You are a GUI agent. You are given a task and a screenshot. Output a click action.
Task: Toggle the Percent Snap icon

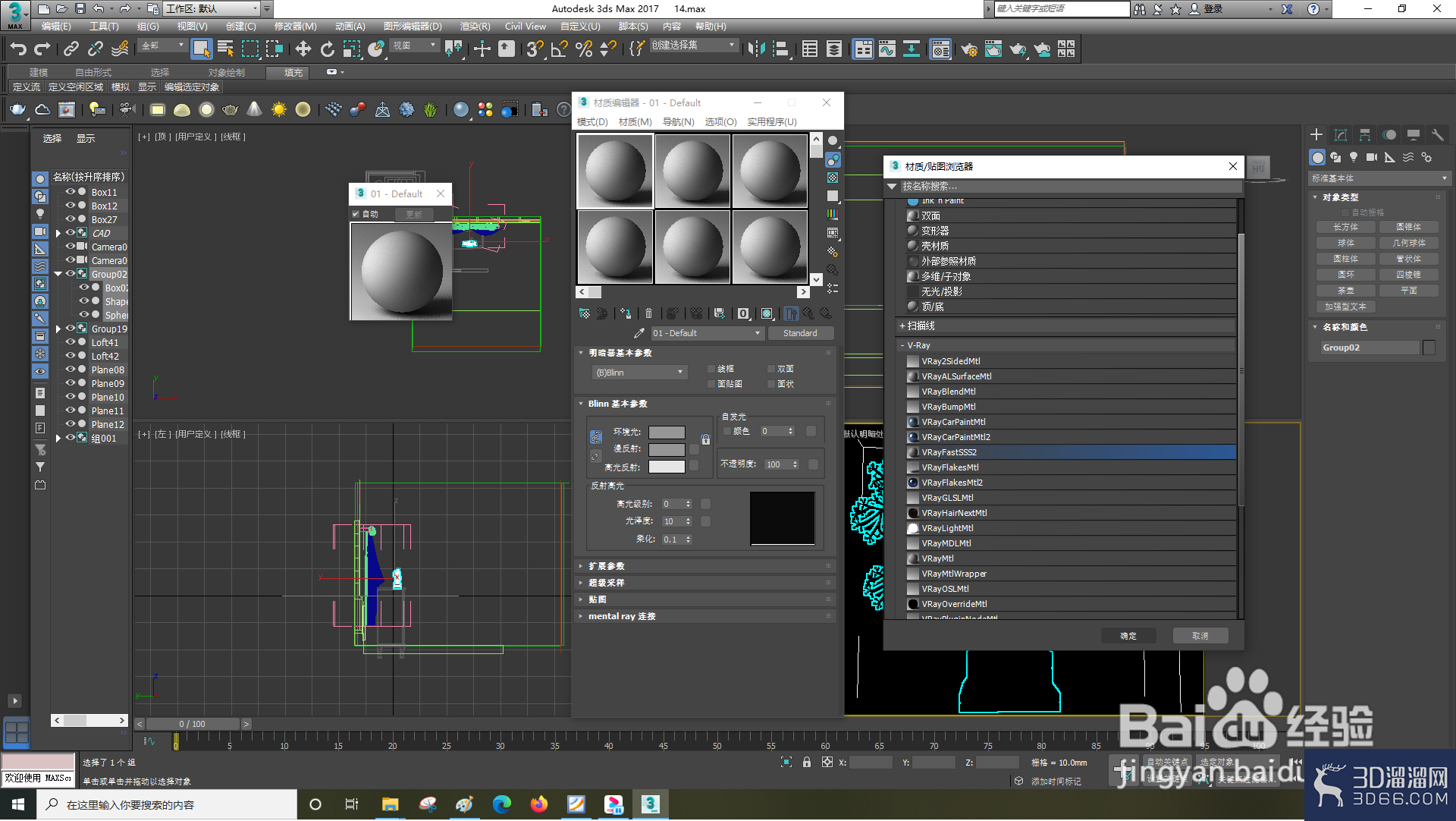(x=584, y=49)
